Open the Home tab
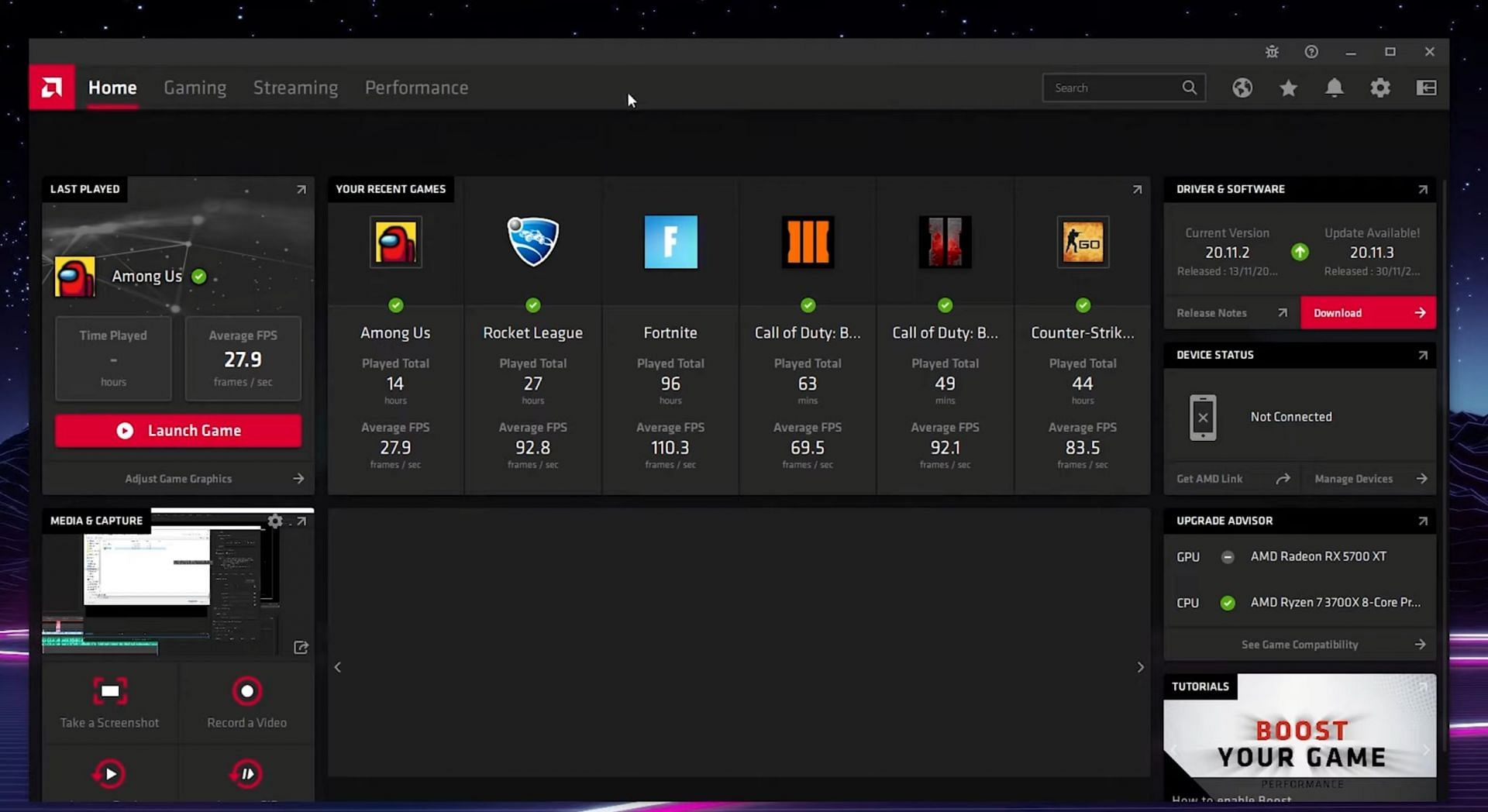The height and width of the screenshot is (812, 1488). tap(112, 88)
